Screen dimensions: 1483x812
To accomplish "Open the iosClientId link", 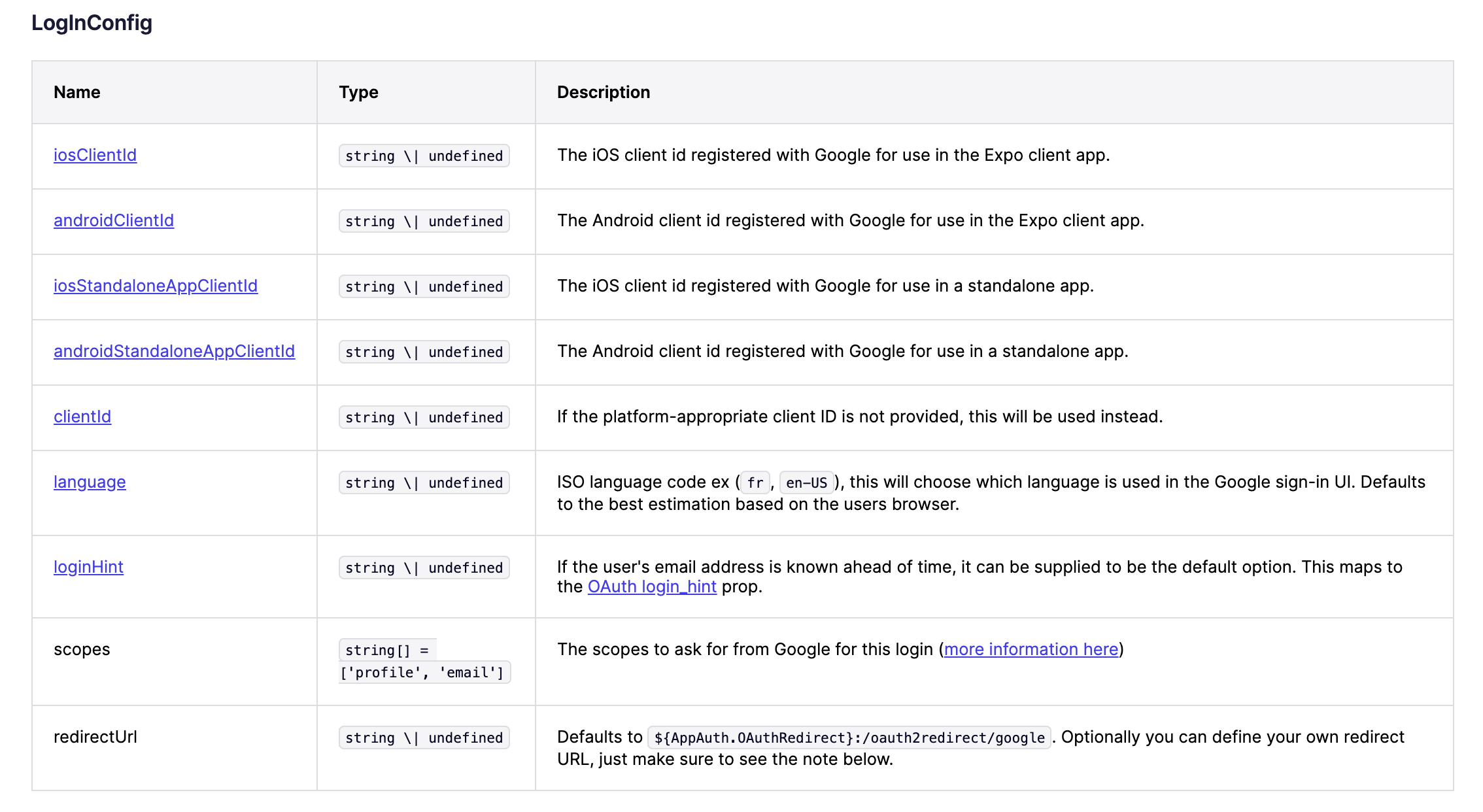I will point(95,155).
